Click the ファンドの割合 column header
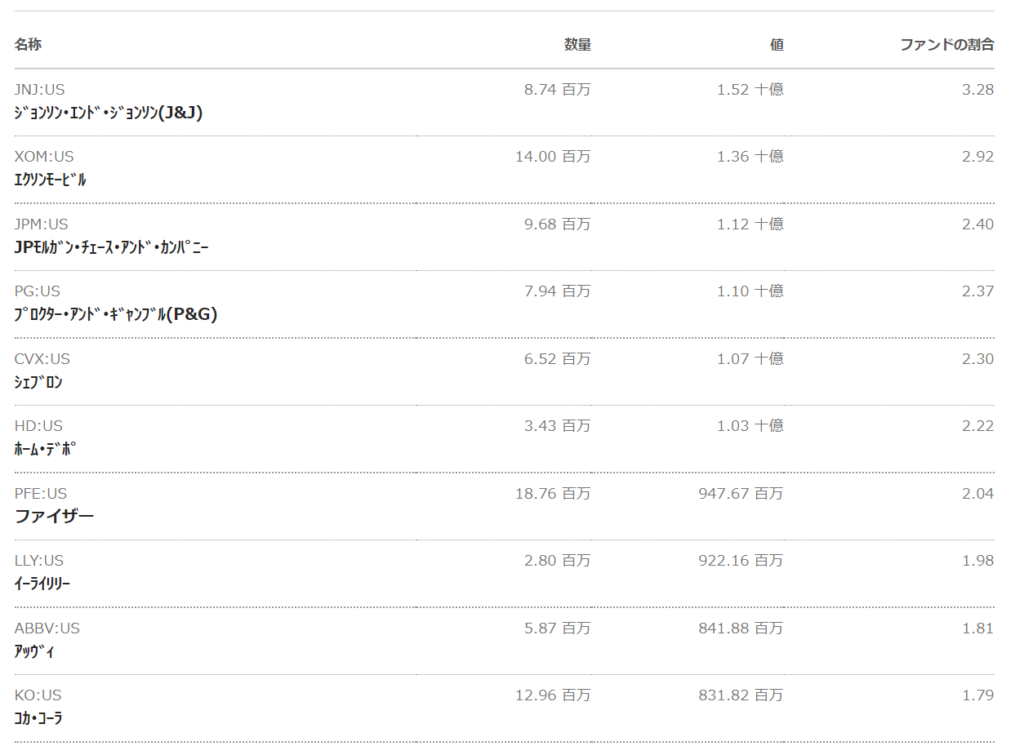The height and width of the screenshot is (755, 1024). pyautogui.click(x=947, y=45)
